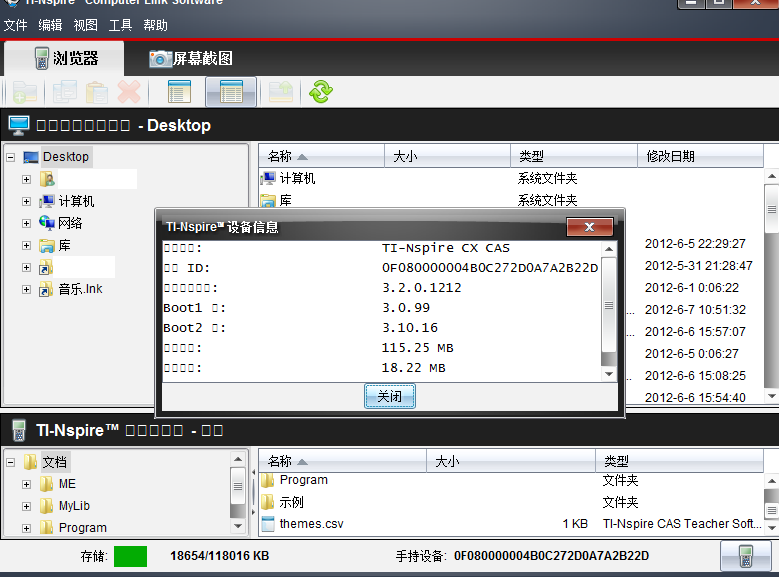Select the split-pane view icon
Image resolution: width=779 pixels, height=577 pixels.
[x=231, y=92]
